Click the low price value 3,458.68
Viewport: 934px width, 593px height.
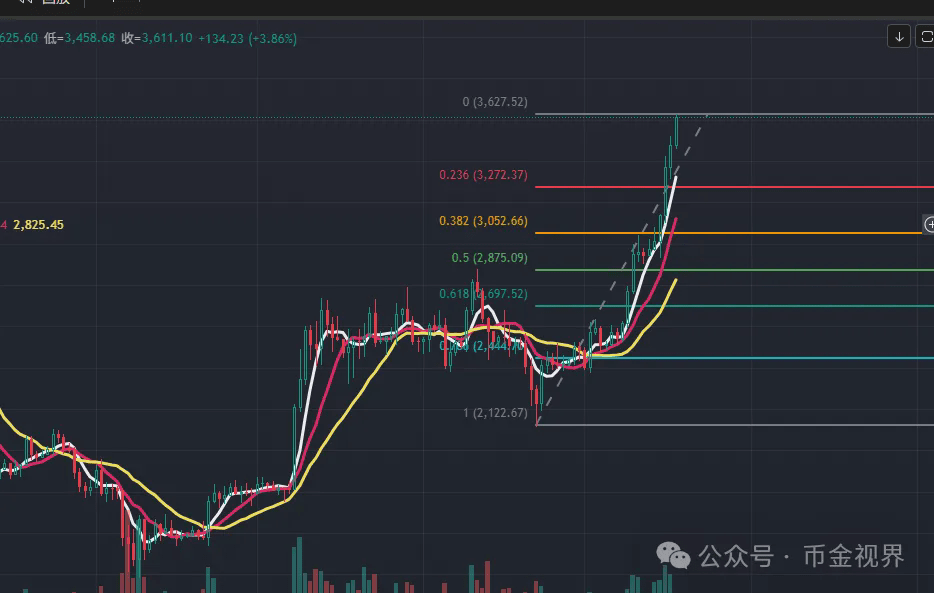pos(89,38)
